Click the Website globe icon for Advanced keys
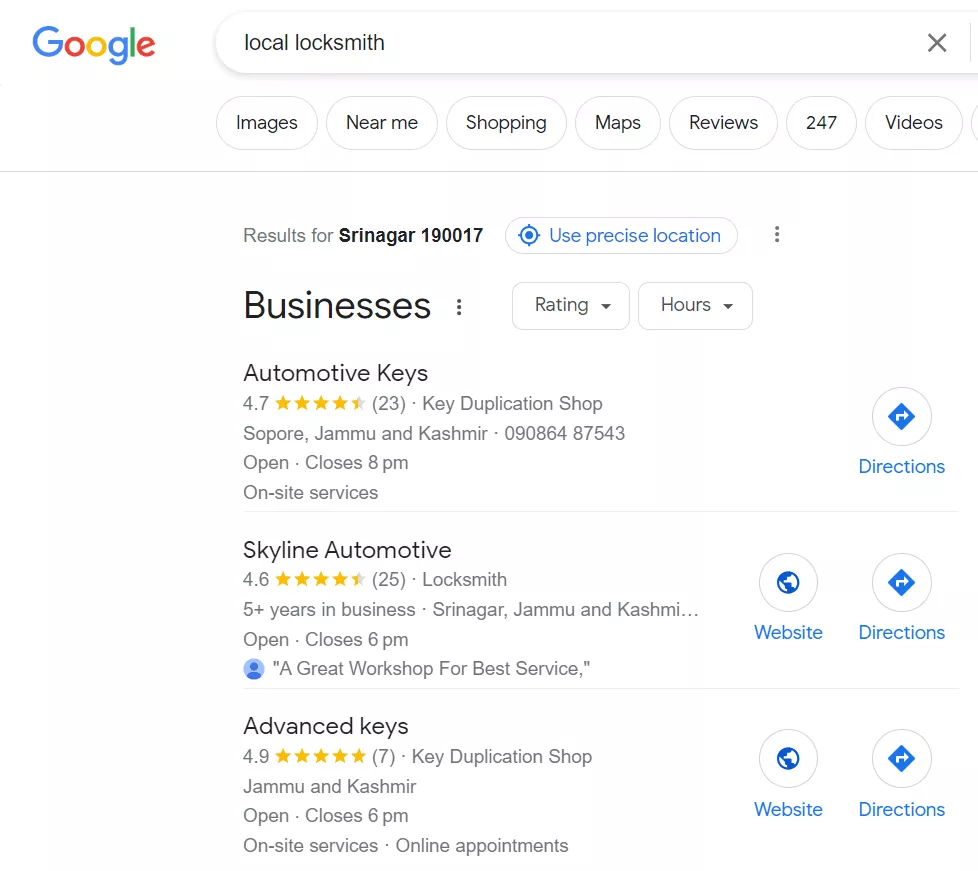Viewport: 978px width, 871px height. click(x=788, y=758)
